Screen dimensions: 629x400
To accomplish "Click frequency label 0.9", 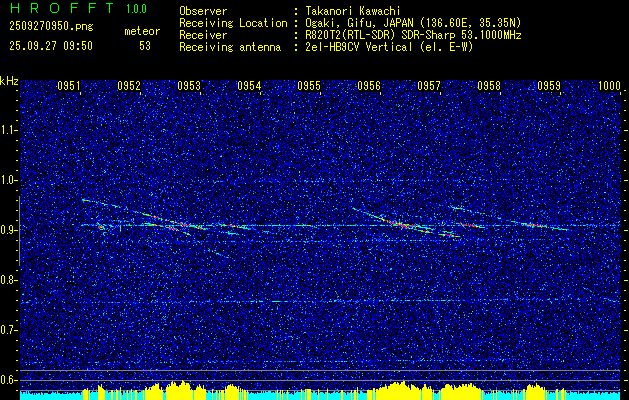I will [x=9, y=230].
